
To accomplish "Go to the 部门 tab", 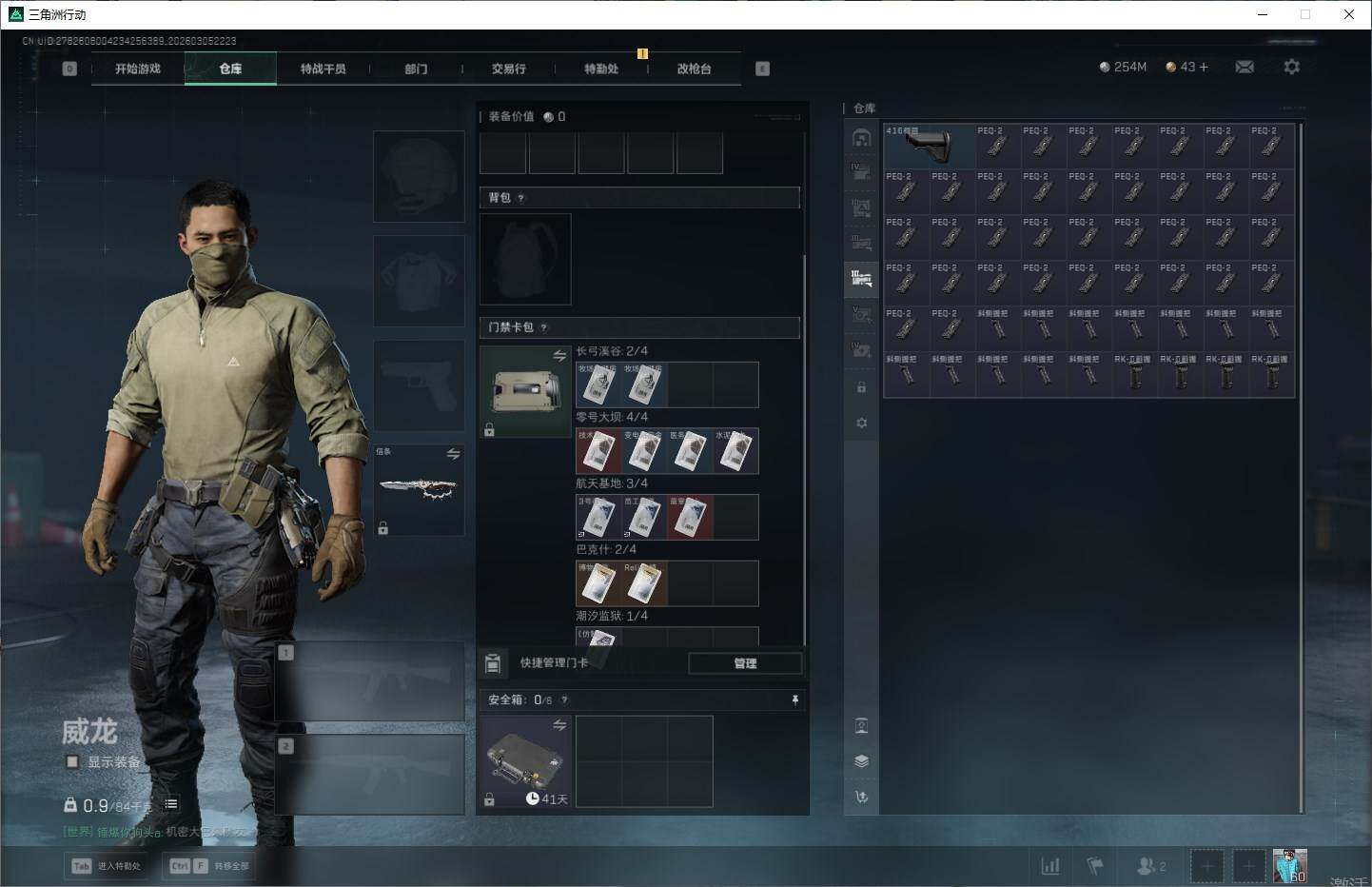I will click(x=416, y=69).
